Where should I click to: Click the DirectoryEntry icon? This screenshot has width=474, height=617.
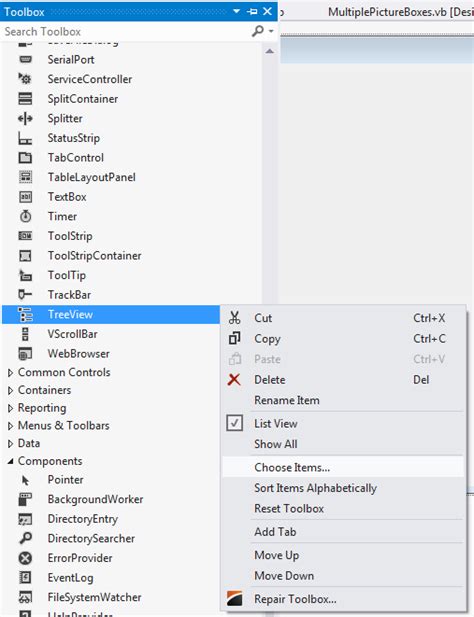coord(25,519)
